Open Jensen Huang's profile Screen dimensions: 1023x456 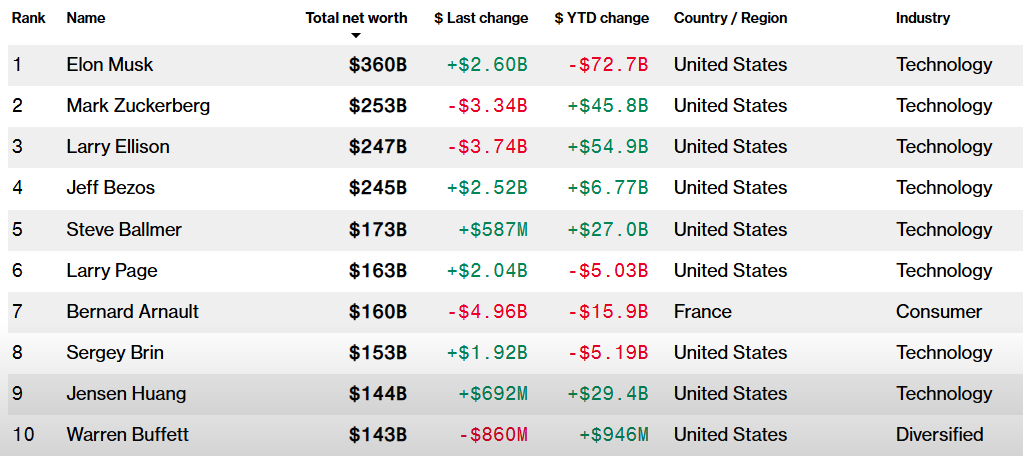(126, 394)
